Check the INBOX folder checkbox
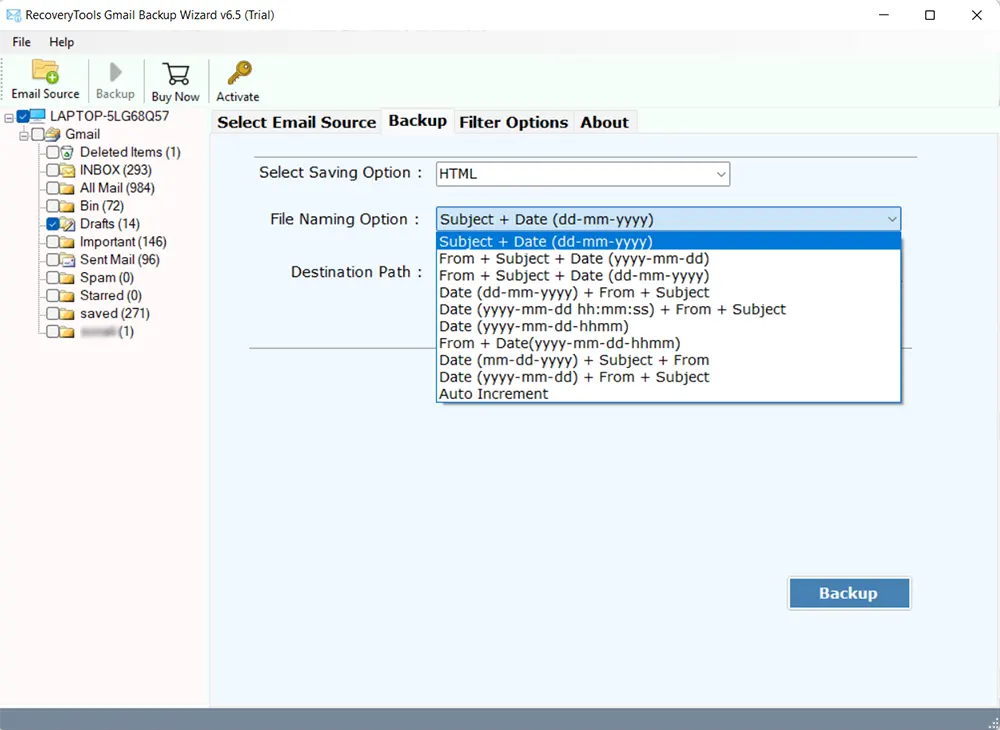The width and height of the screenshot is (1000, 730). [53, 170]
